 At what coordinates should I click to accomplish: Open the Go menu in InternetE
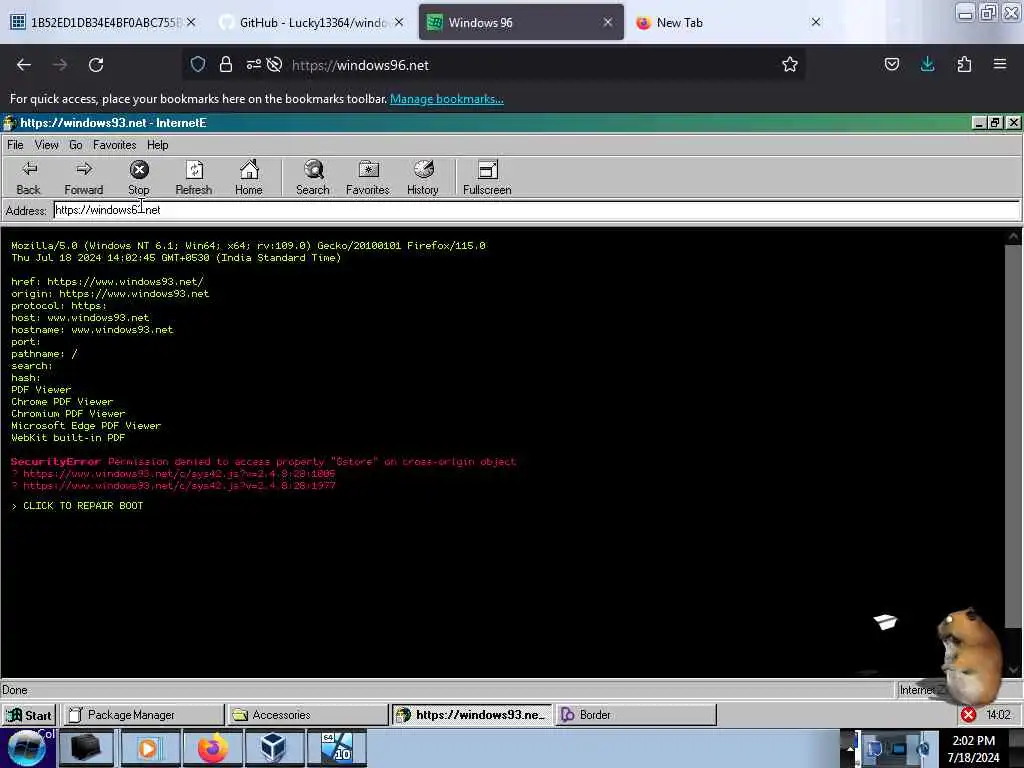point(76,145)
